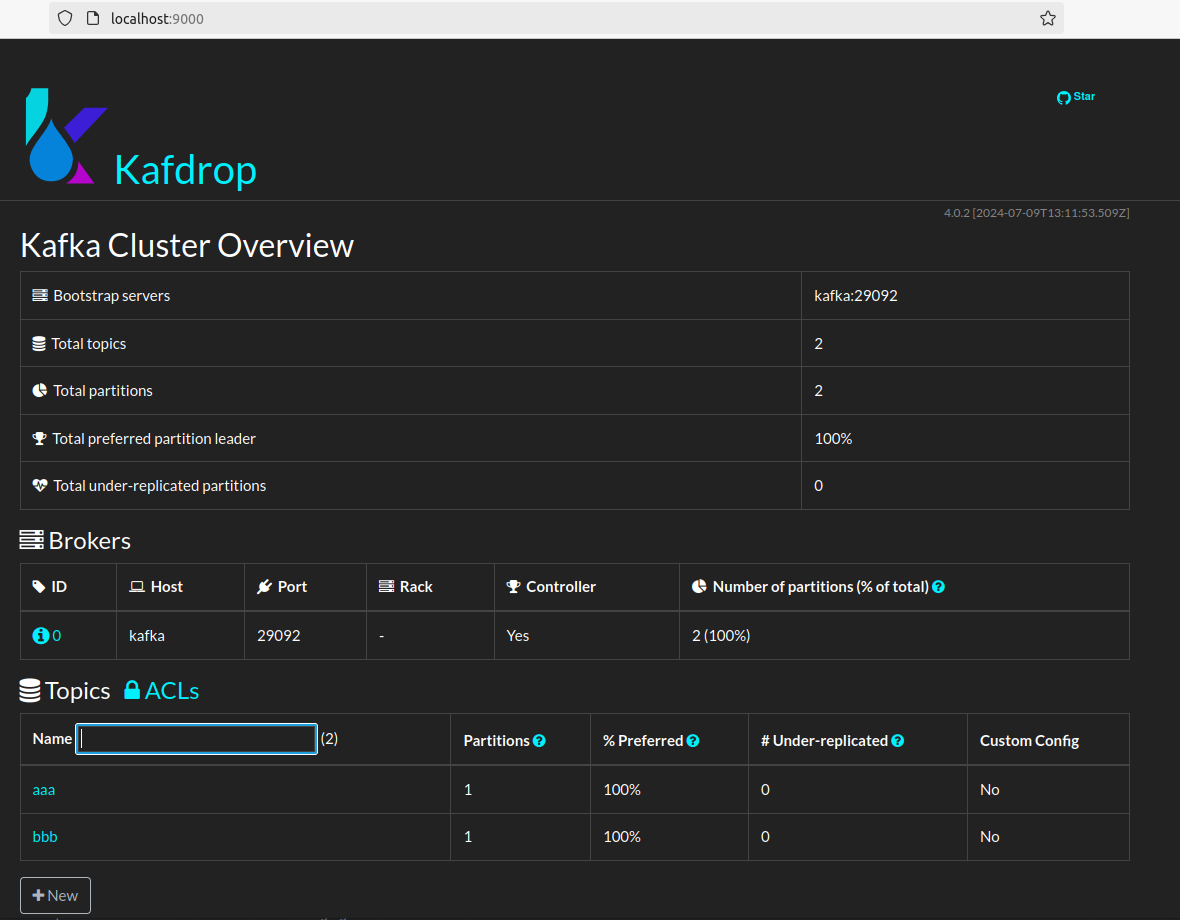Click the New topic button
This screenshot has width=1180, height=920.
pos(56,895)
